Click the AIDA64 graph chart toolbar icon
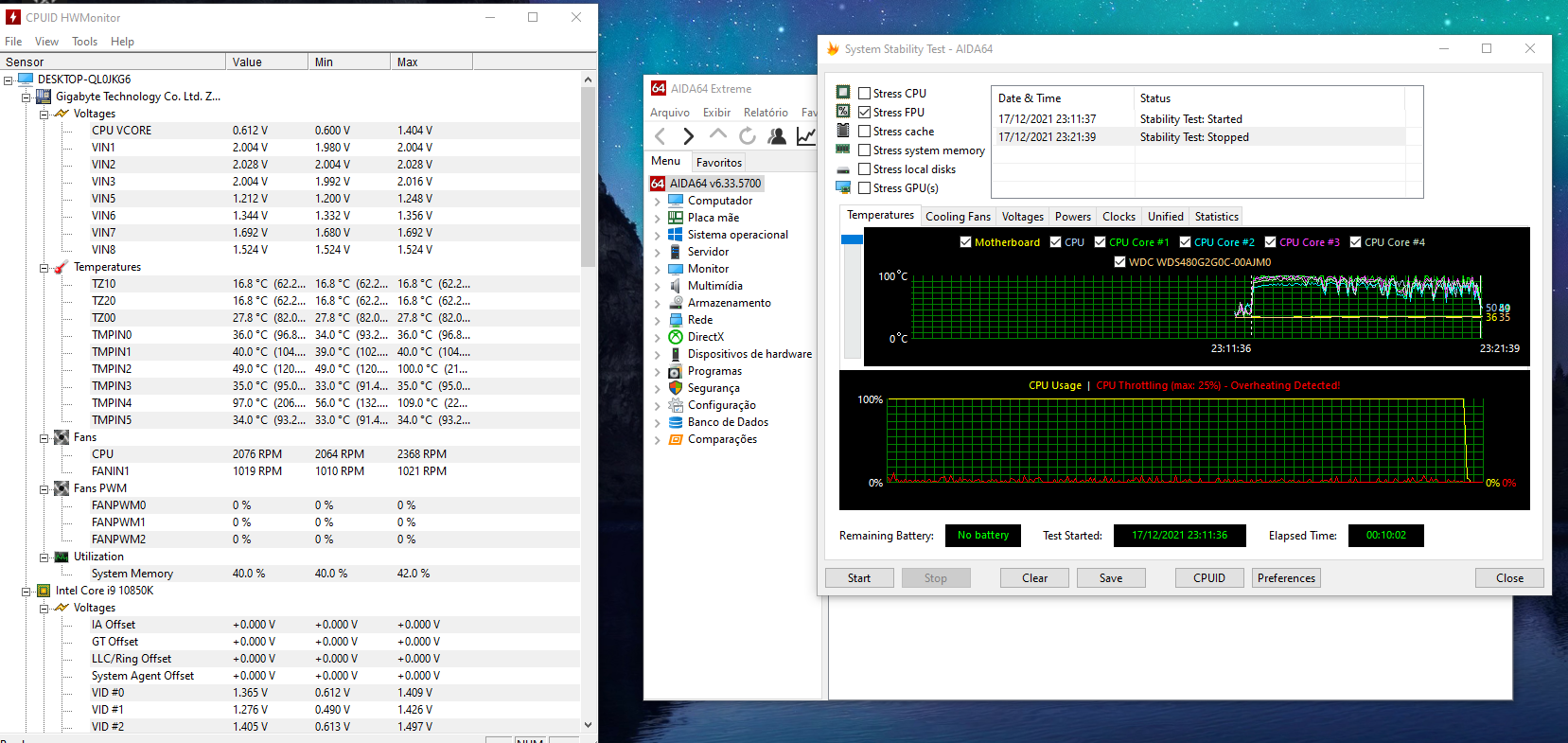This screenshot has height=743, width=1568. (806, 136)
